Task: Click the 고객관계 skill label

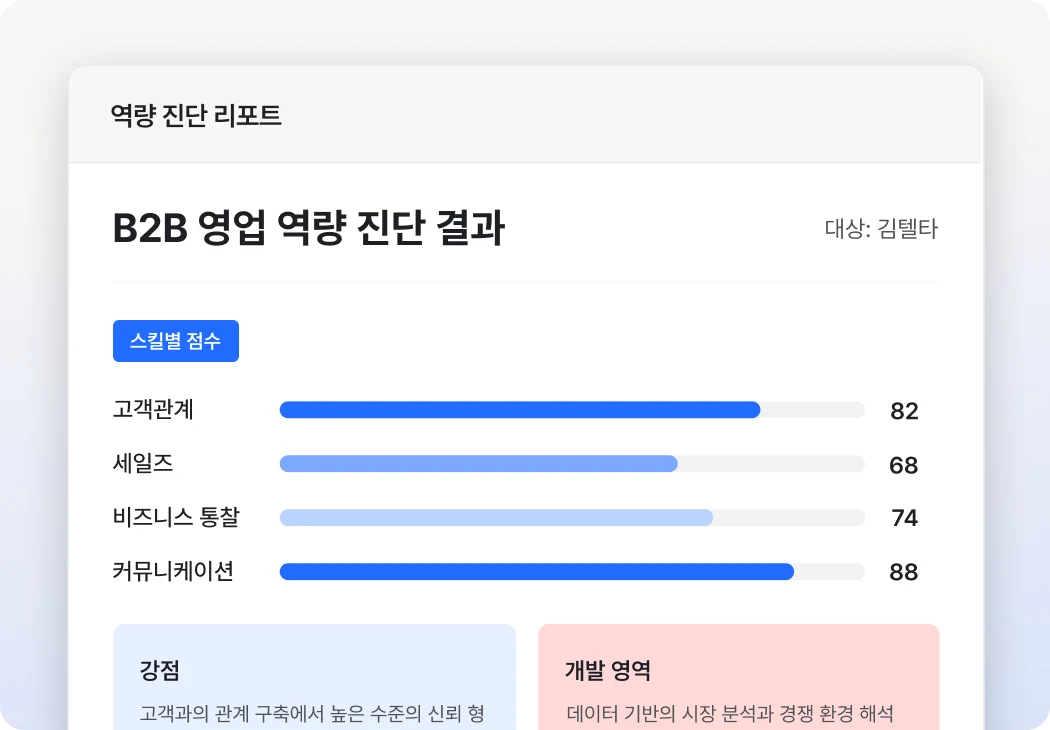Action: 153,409
